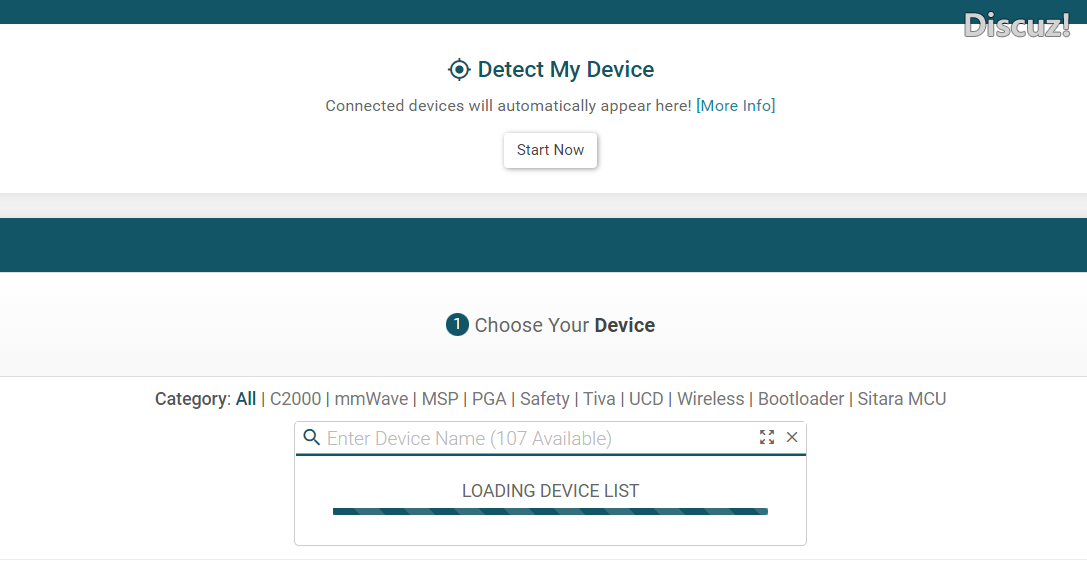1087x576 pixels.
Task: Clear the device search with X icon
Action: pyautogui.click(x=792, y=438)
